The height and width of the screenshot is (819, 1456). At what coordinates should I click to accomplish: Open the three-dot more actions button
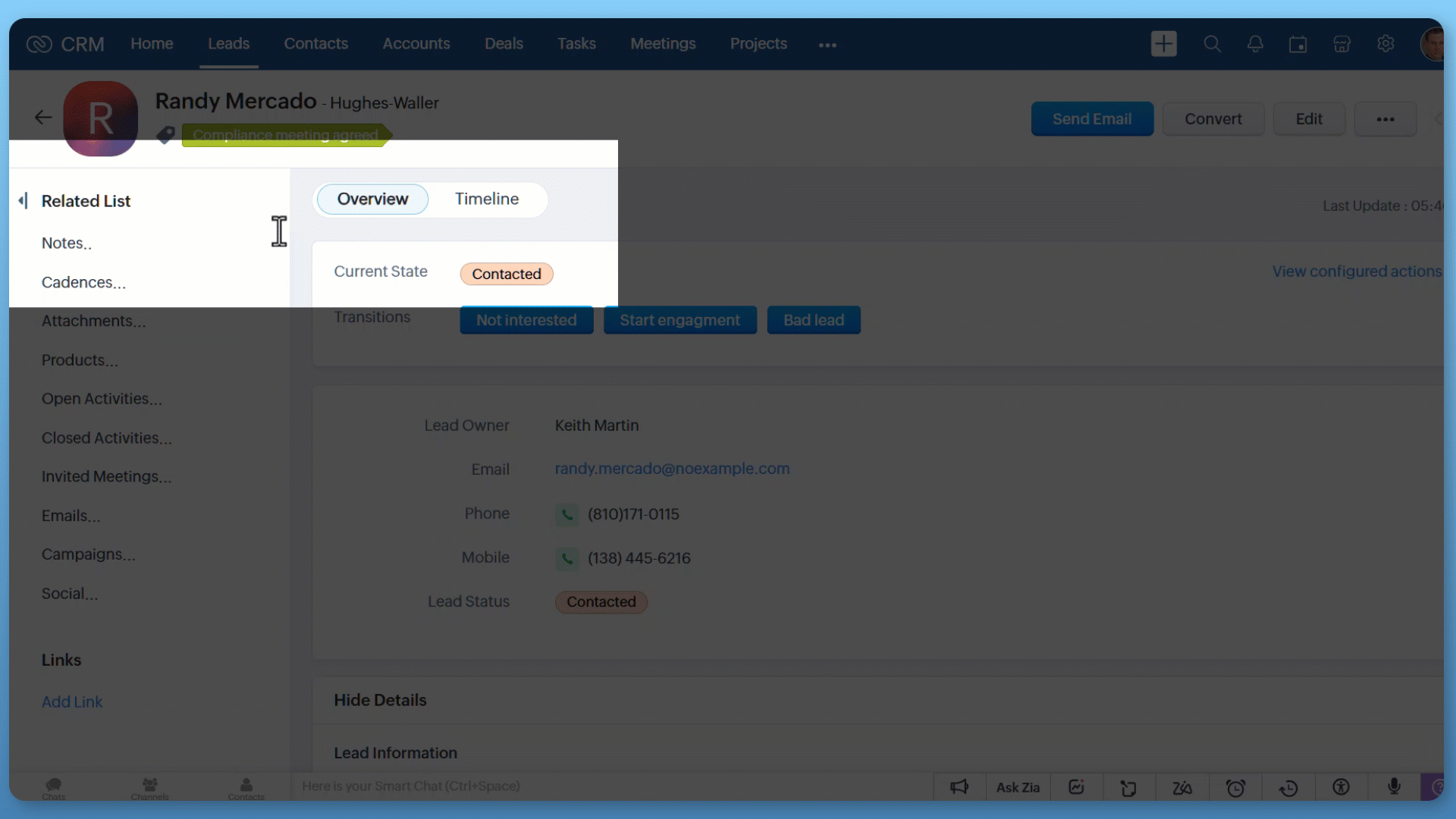pyautogui.click(x=1385, y=120)
